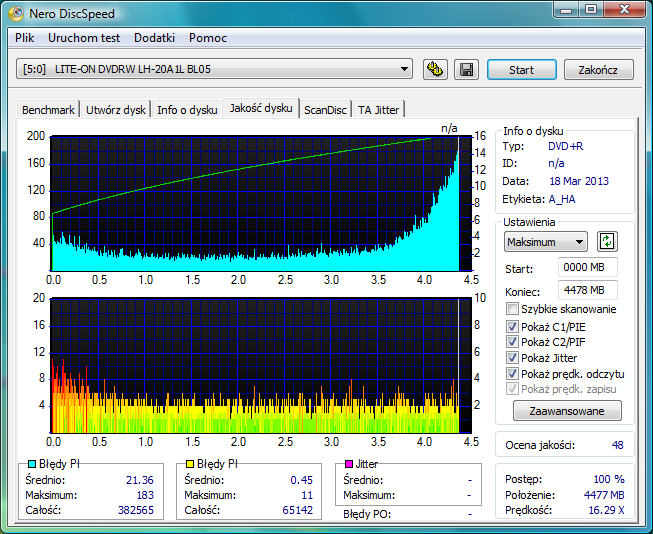Click PIF total value 65142

pos(297,510)
